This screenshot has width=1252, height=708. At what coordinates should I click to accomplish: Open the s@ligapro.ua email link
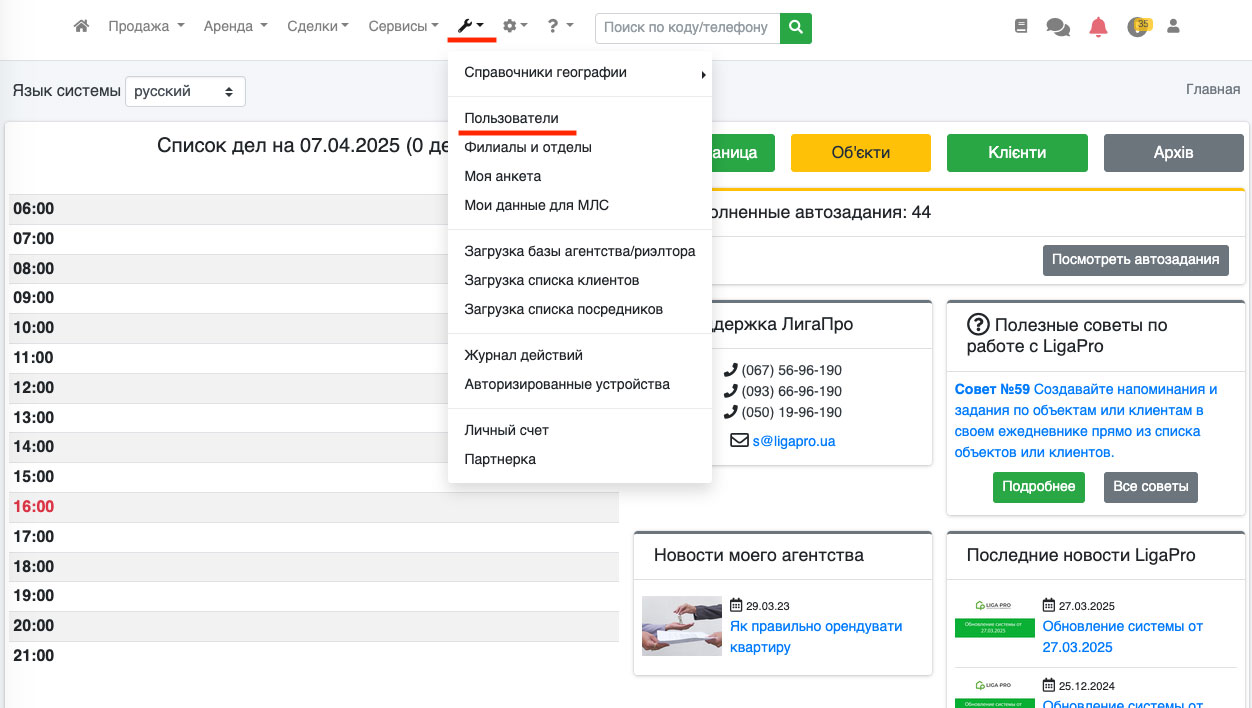click(x=794, y=441)
